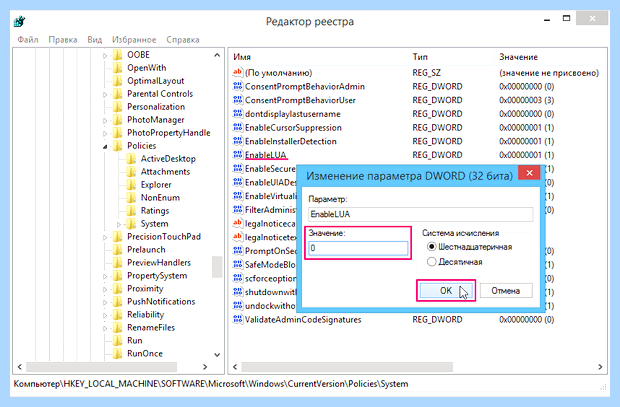Expand the PhotoPropertyHandle node
Image resolution: width=620 pixels, height=407 pixels.
click(x=105, y=133)
